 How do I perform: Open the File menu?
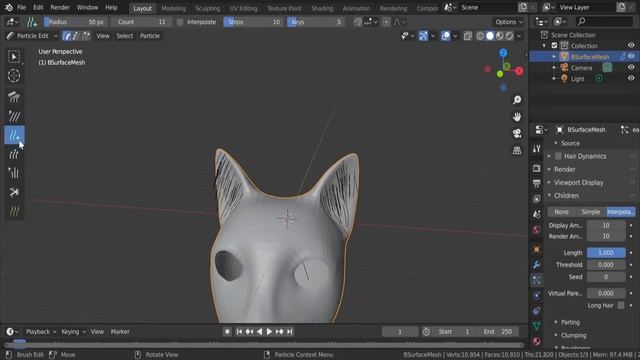pyautogui.click(x=22, y=7)
